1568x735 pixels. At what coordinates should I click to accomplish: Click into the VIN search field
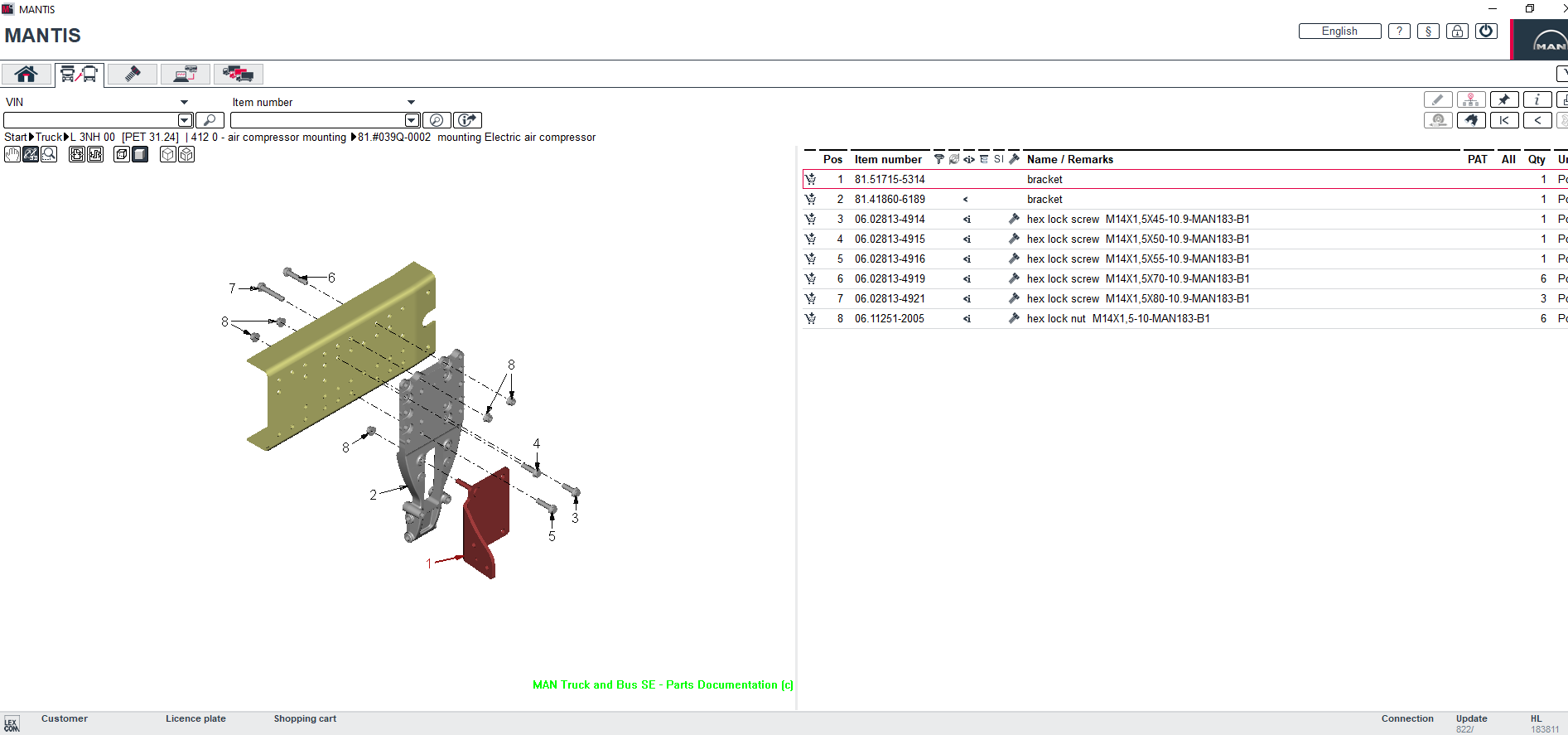pos(91,120)
